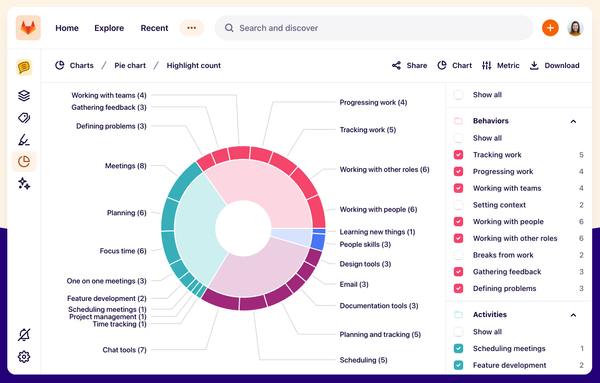Focus the Search and discover field
600x383 pixels.
pos(374,28)
